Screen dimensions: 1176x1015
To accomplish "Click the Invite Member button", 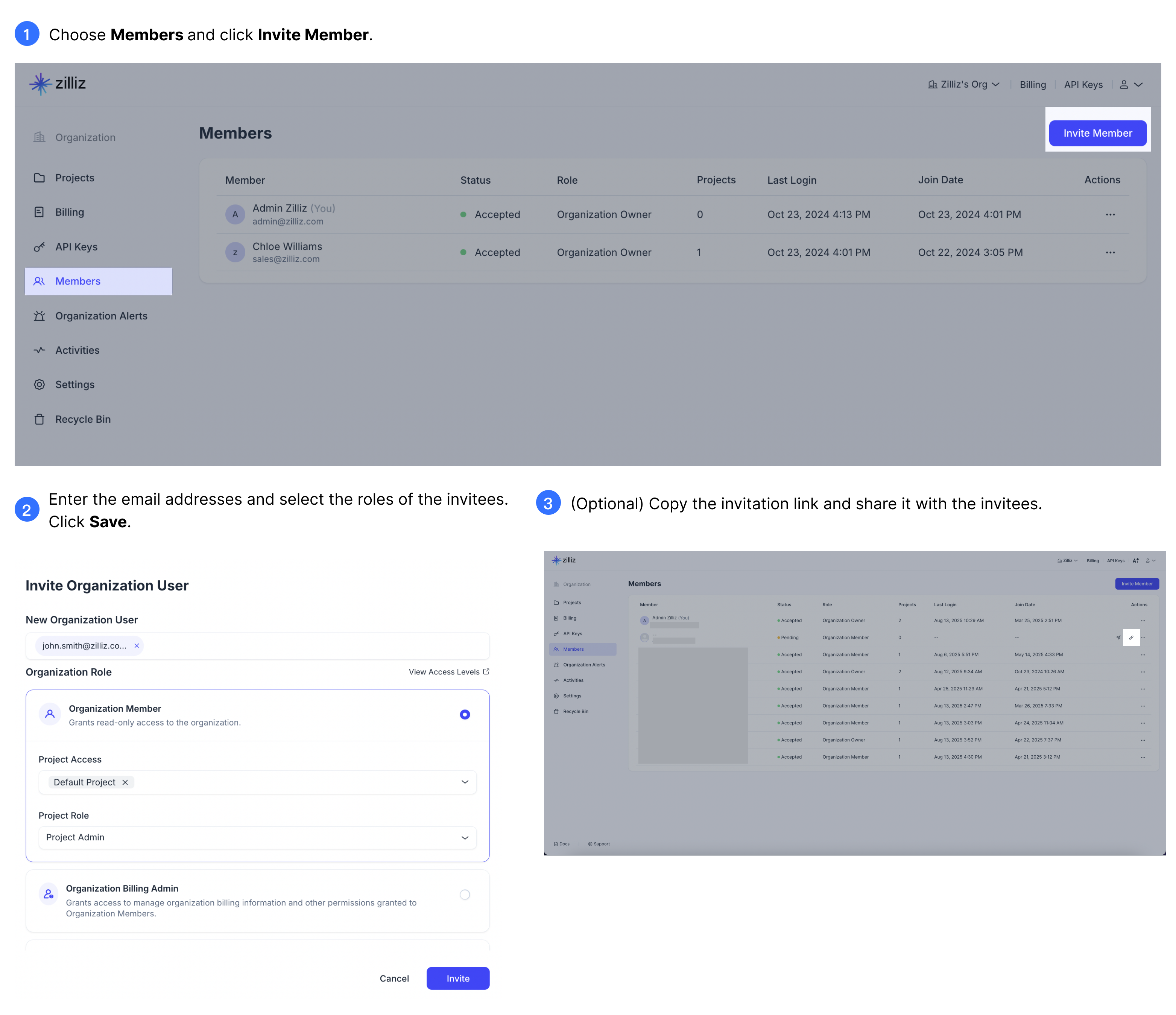I will [x=1098, y=133].
